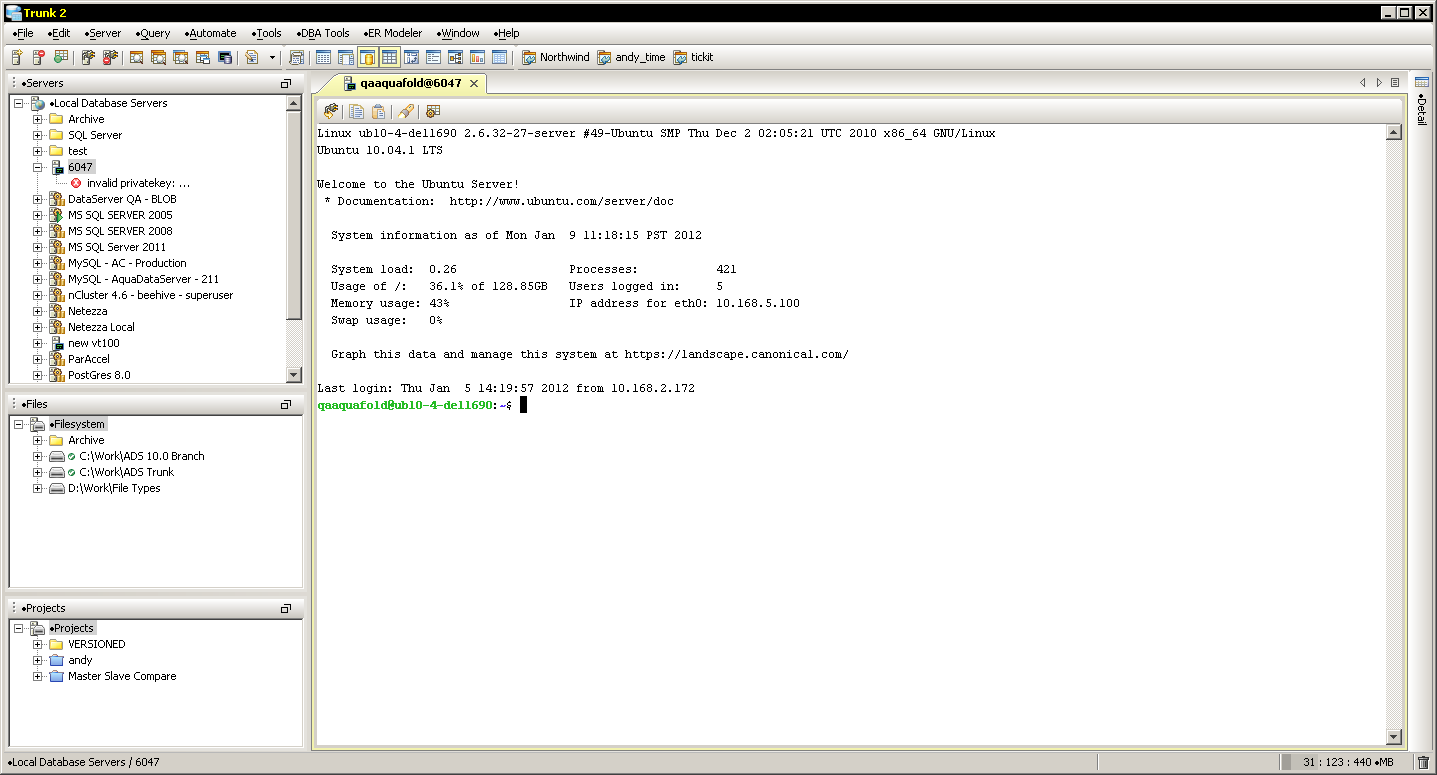The width and height of the screenshot is (1437, 775).
Task: Click the main toolbar bar chart icon
Action: 477,57
